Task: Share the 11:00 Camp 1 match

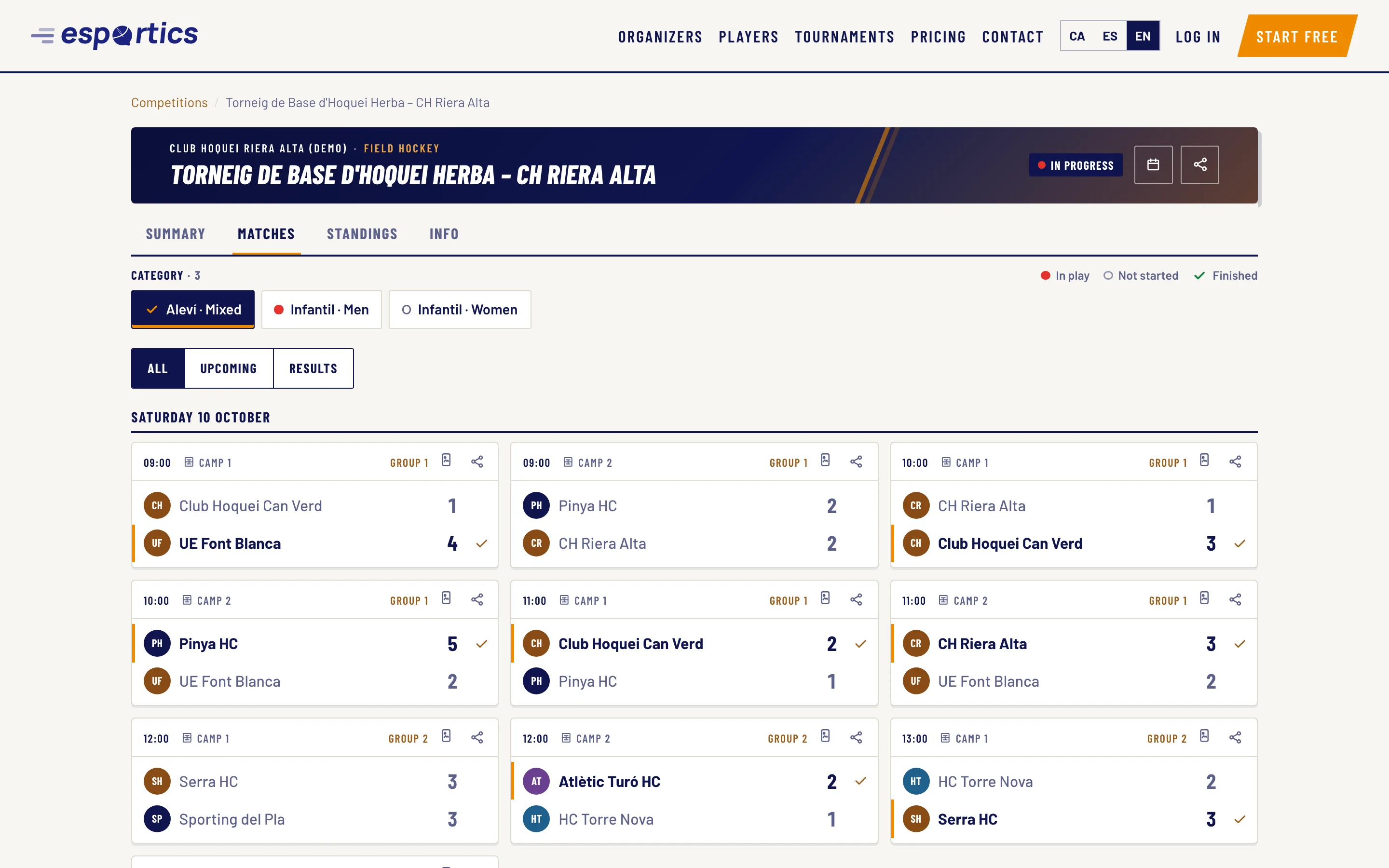Action: [x=856, y=599]
